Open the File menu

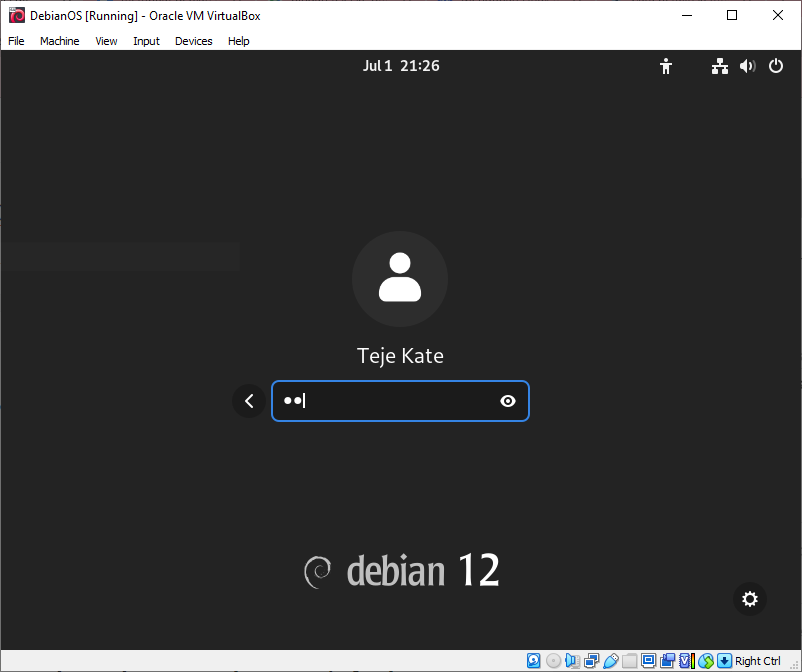pyautogui.click(x=16, y=41)
